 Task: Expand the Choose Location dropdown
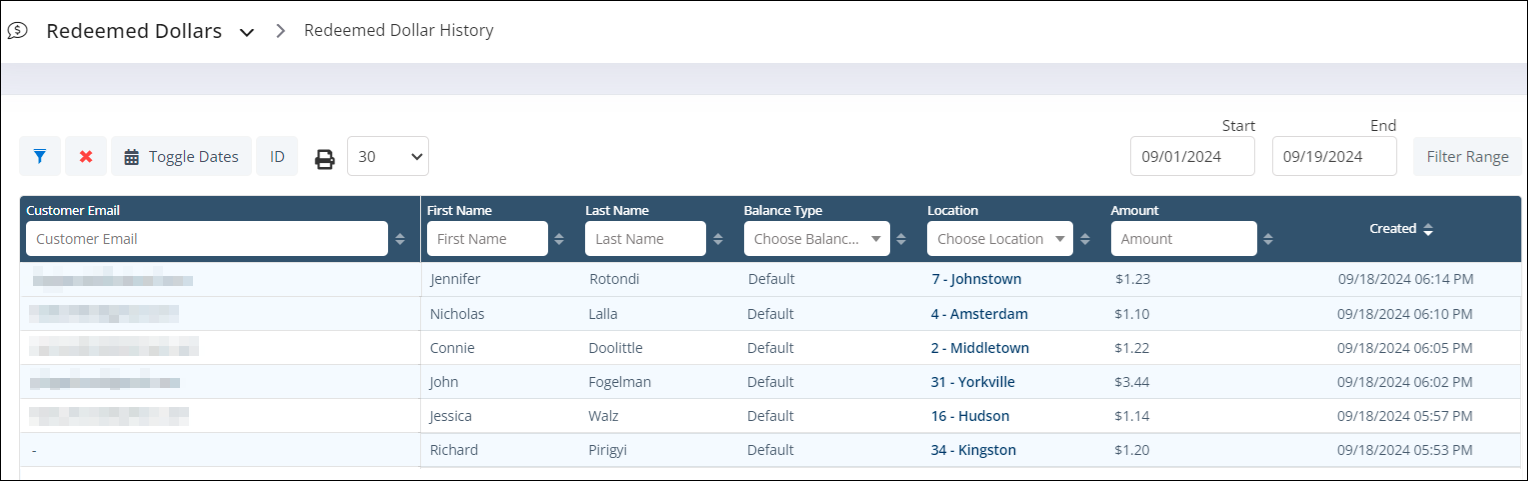(999, 239)
